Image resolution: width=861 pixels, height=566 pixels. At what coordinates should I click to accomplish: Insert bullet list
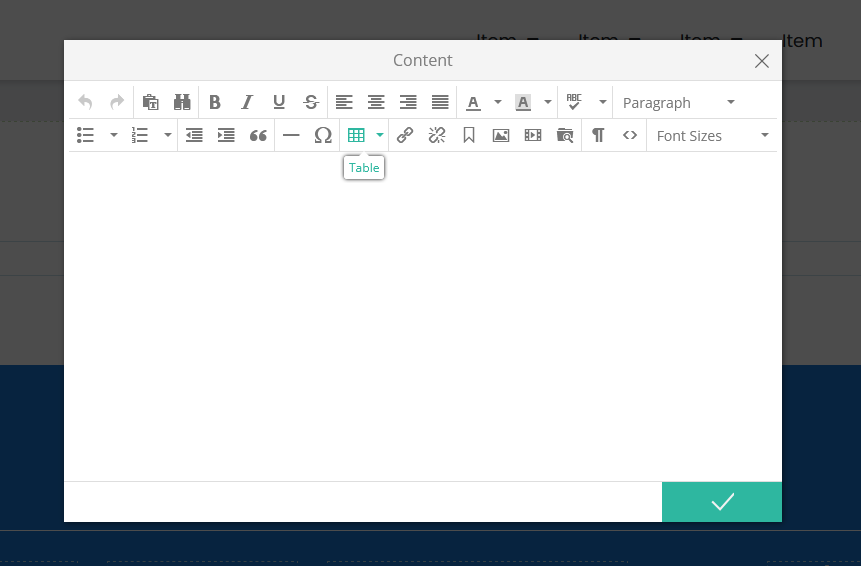tap(86, 135)
